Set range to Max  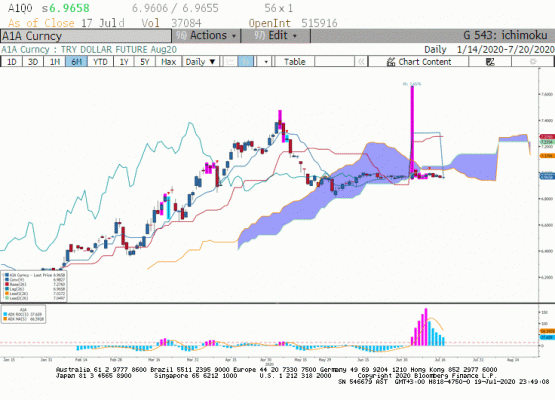168,62
